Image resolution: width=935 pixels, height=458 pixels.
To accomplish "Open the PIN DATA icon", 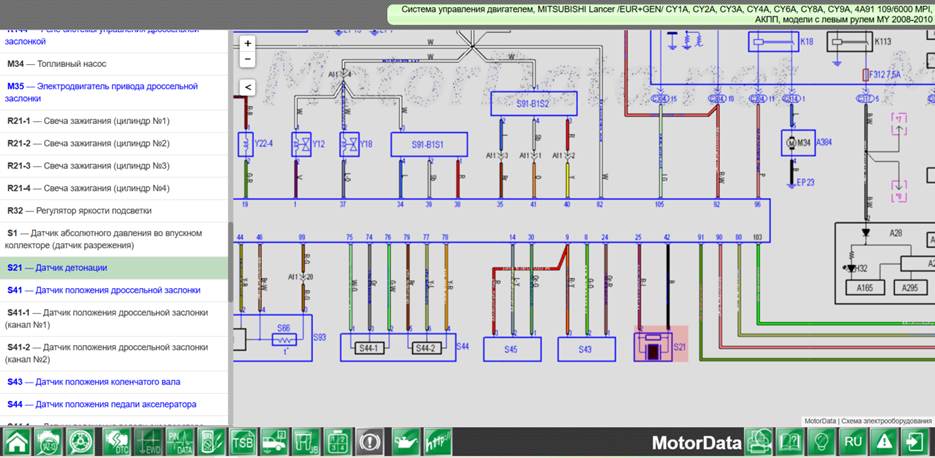I will coord(179,442).
